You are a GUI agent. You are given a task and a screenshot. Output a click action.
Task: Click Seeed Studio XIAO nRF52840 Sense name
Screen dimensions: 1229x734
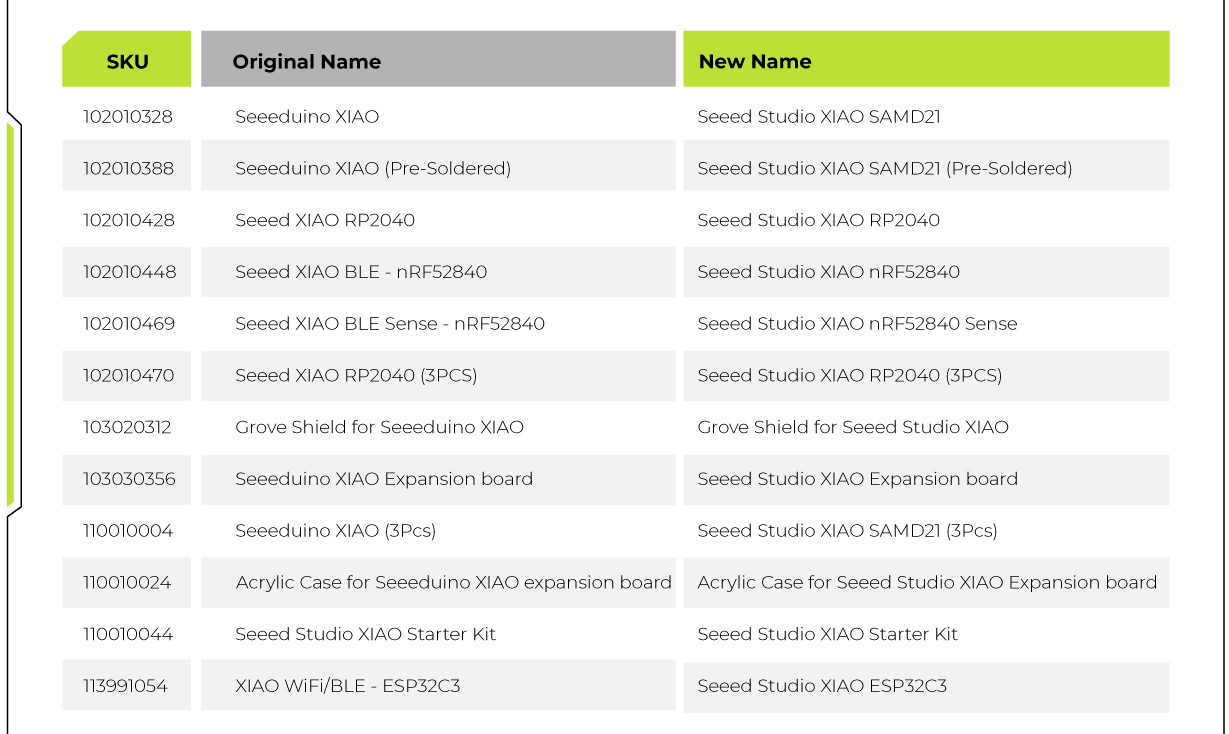tap(857, 324)
